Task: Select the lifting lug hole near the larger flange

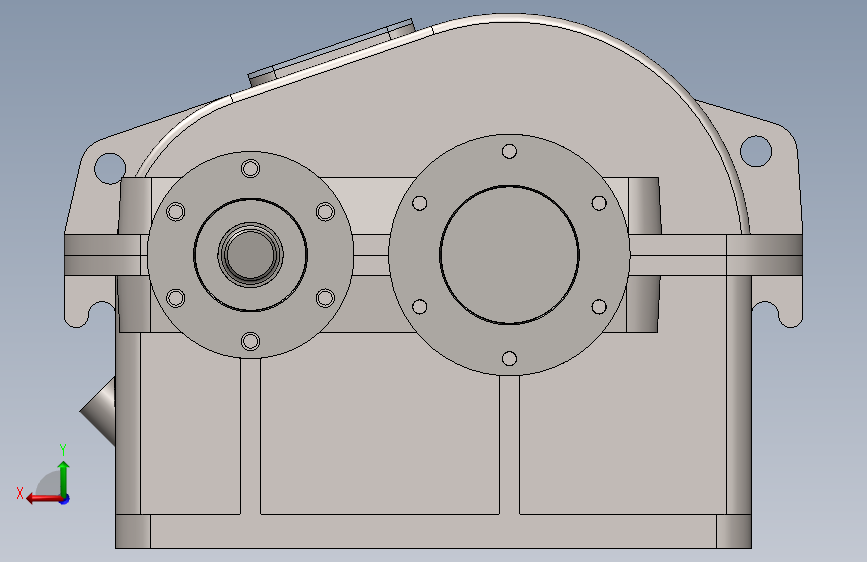Action: 755,150
